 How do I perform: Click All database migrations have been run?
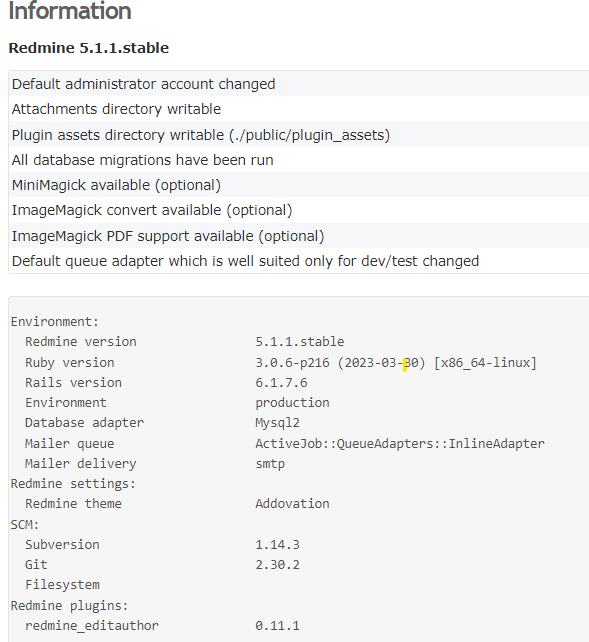142,160
